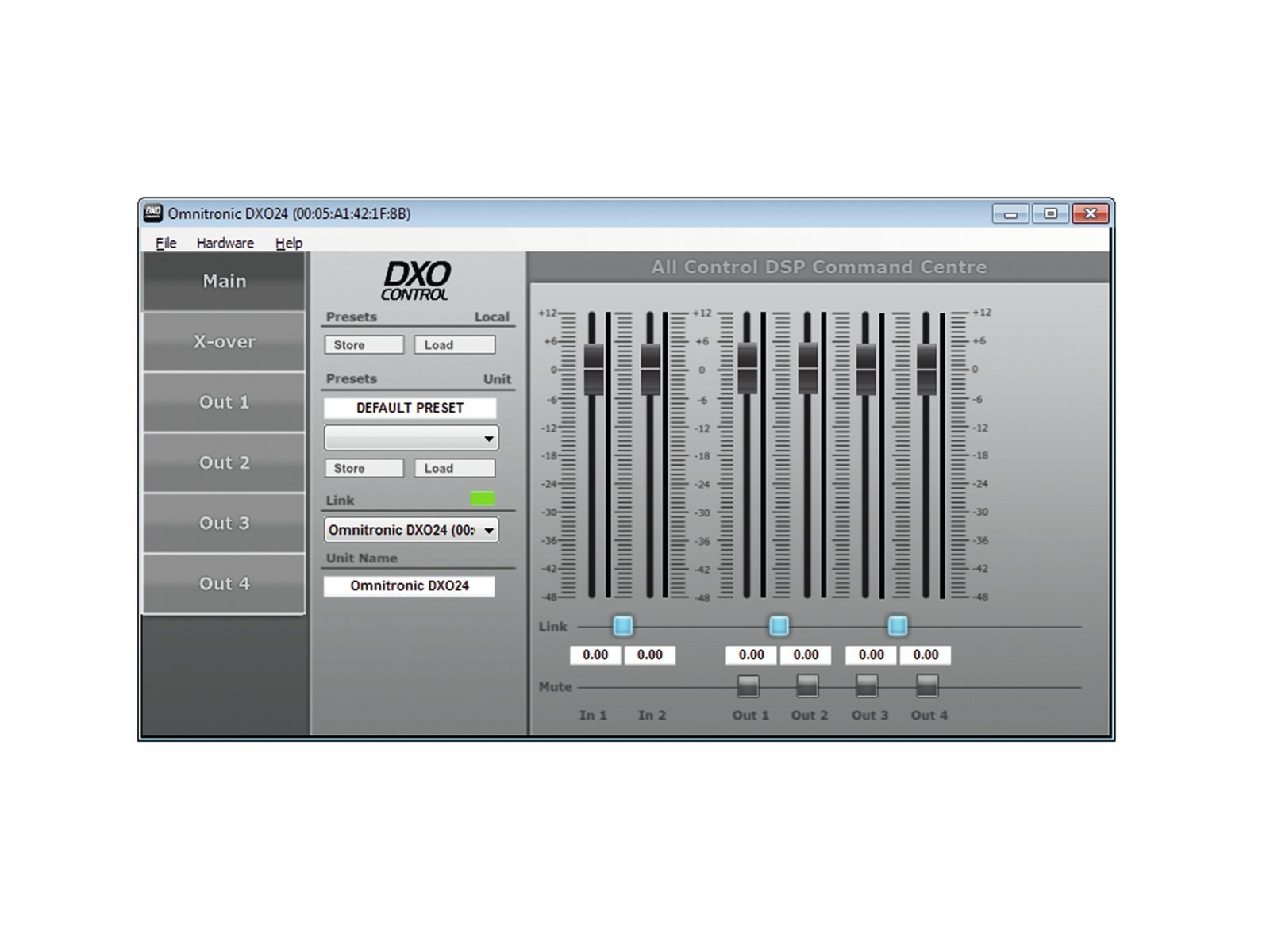
Task: Mute the Out 4 channel
Action: (927, 685)
